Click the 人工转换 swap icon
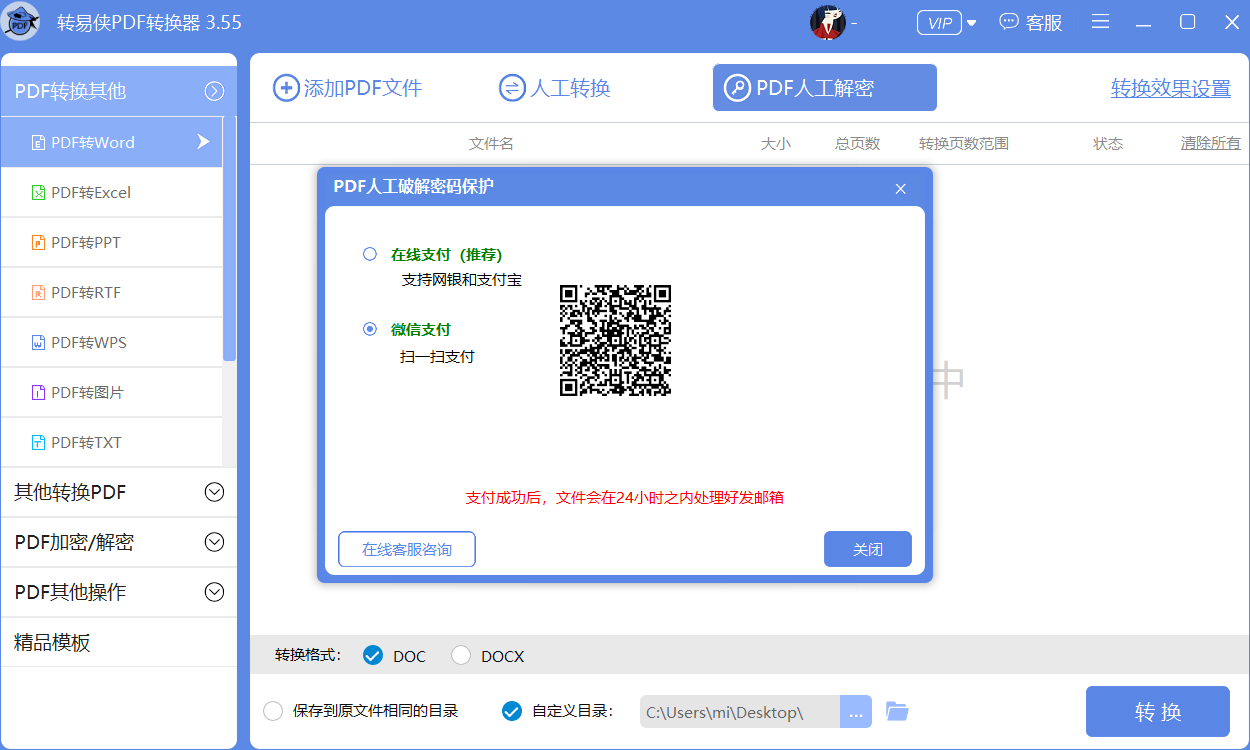The height and width of the screenshot is (750, 1250). tap(512, 88)
